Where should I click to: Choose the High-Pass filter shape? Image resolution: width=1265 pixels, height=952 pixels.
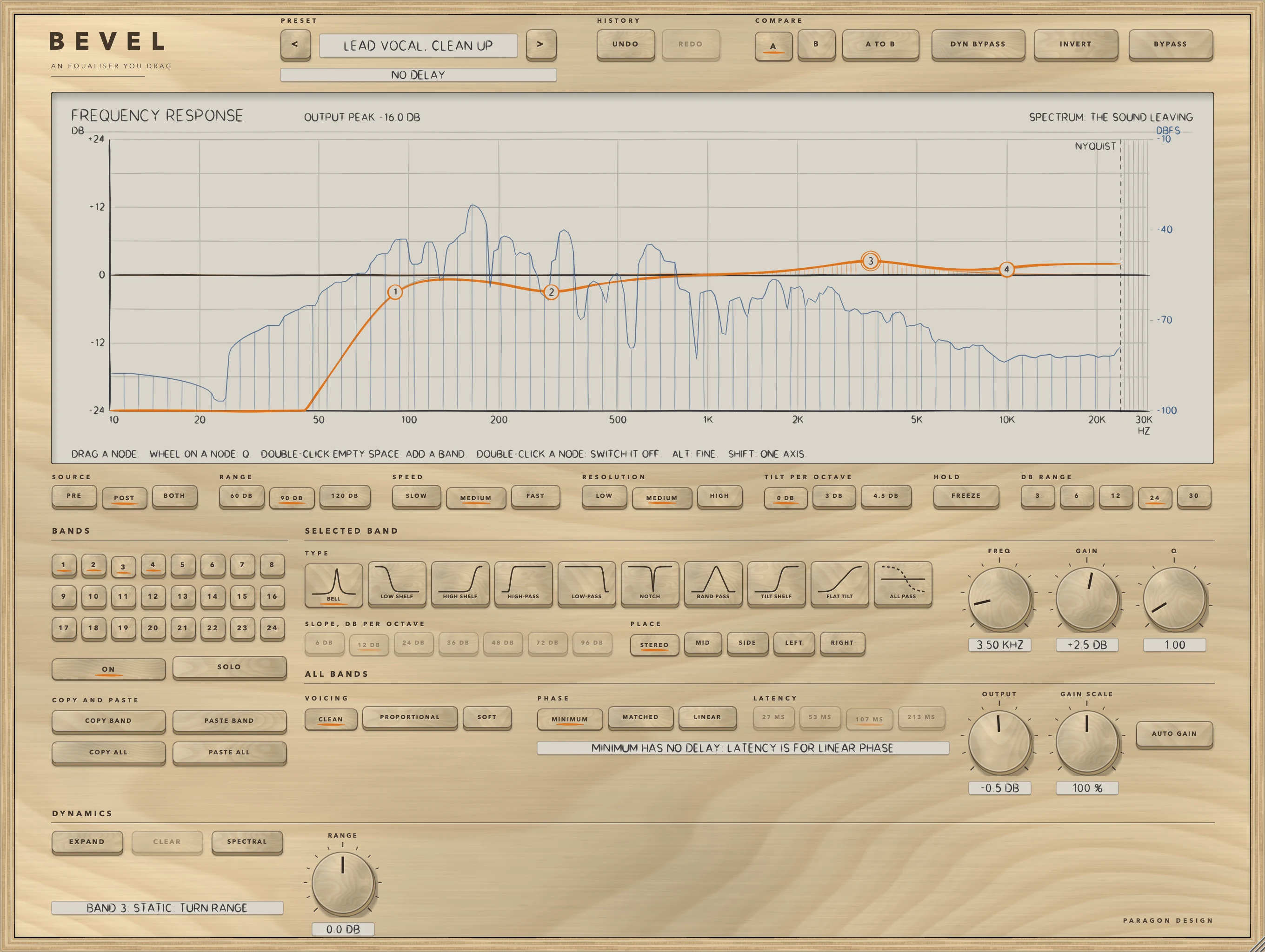coord(523,583)
